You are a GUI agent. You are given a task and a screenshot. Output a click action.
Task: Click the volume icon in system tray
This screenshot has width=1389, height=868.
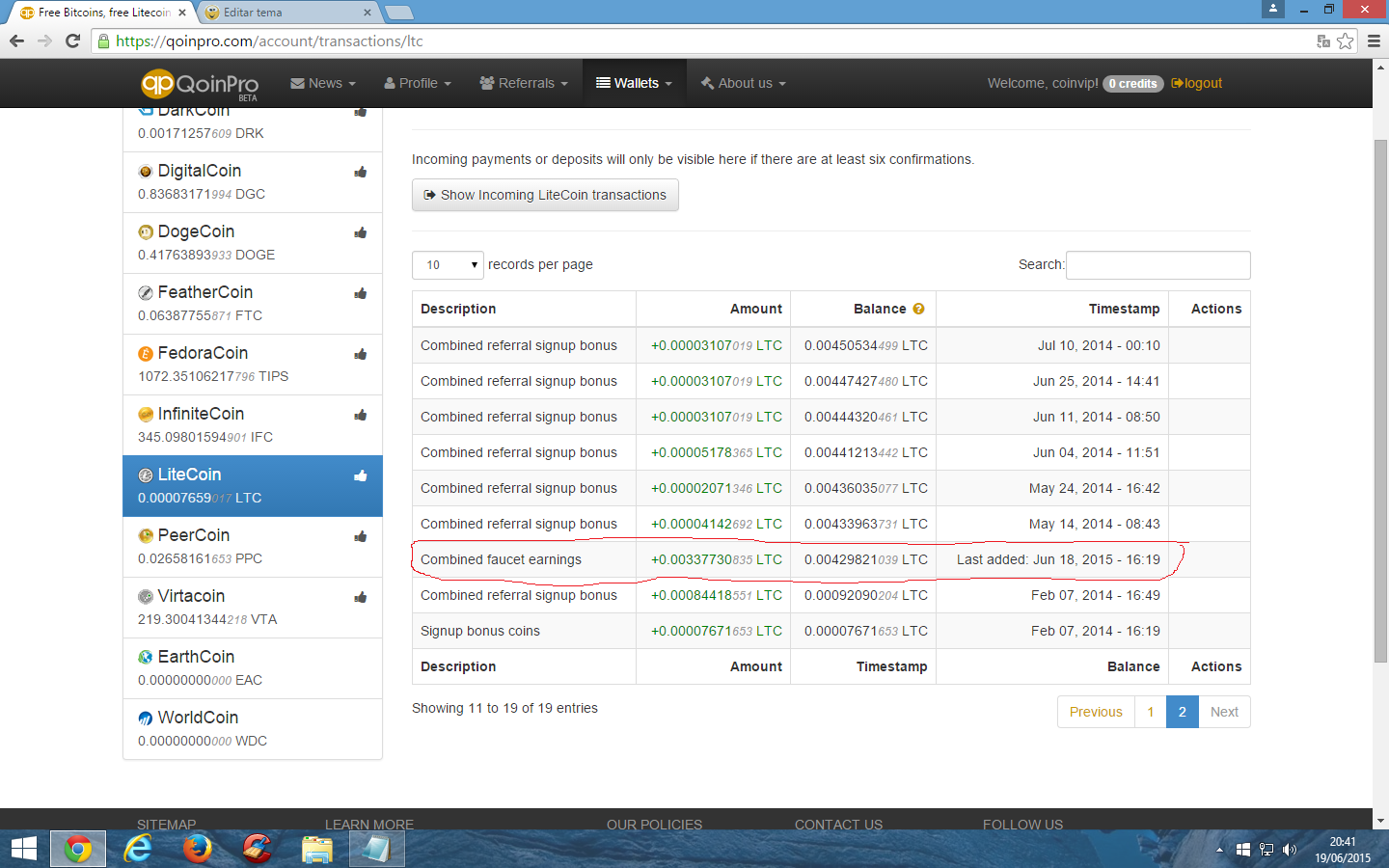[x=1290, y=850]
